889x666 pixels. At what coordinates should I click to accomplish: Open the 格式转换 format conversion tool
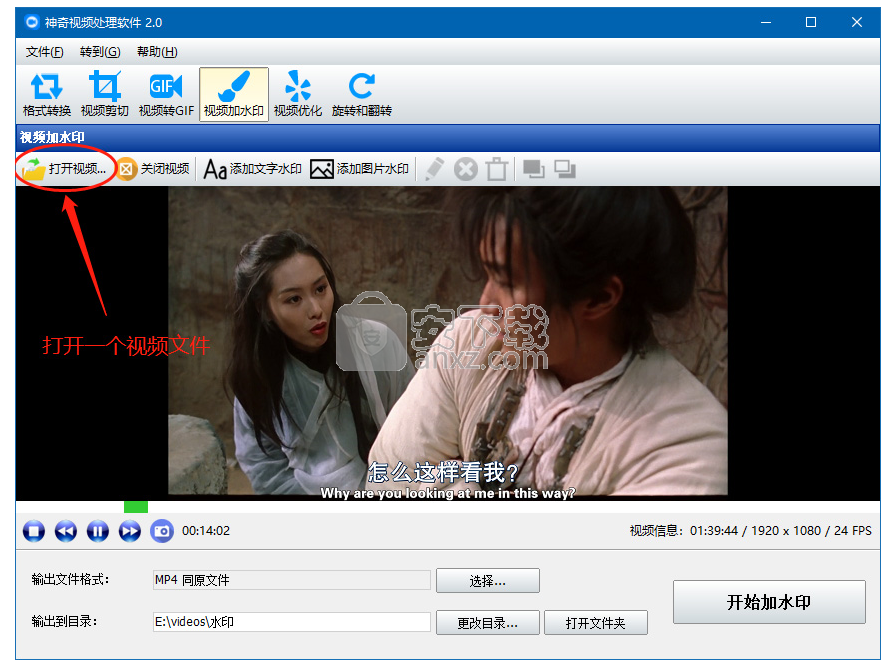pyautogui.click(x=46, y=94)
